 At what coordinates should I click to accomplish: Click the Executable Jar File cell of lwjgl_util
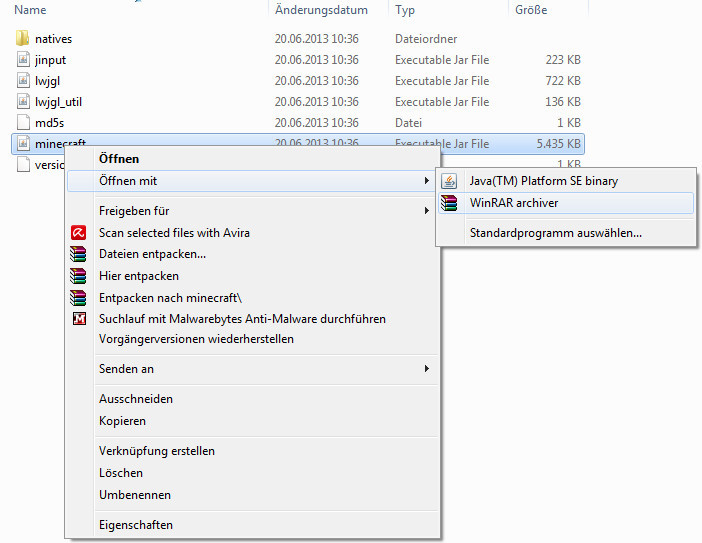pos(442,102)
